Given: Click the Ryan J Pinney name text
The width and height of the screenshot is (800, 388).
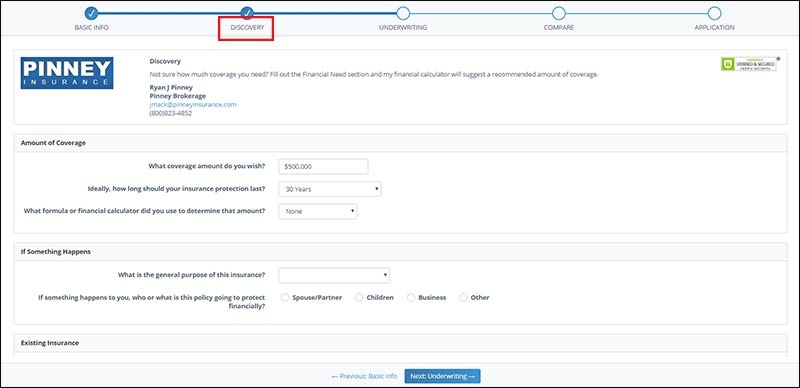Looking at the screenshot, I should coord(171,87).
